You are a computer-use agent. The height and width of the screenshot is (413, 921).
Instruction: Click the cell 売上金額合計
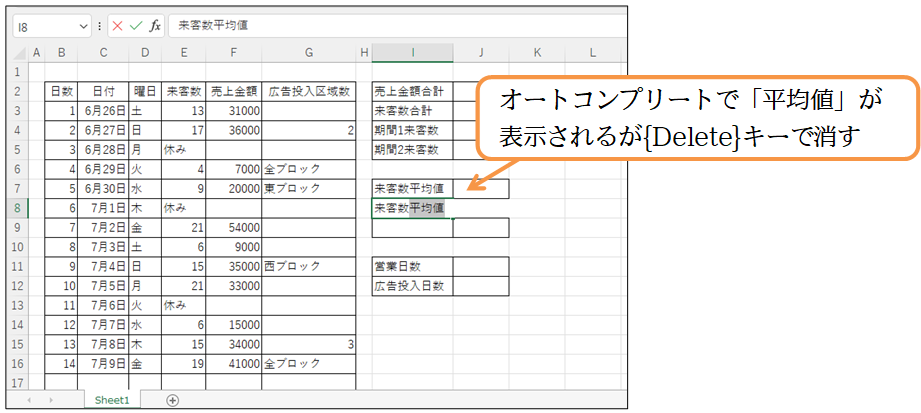pos(413,91)
